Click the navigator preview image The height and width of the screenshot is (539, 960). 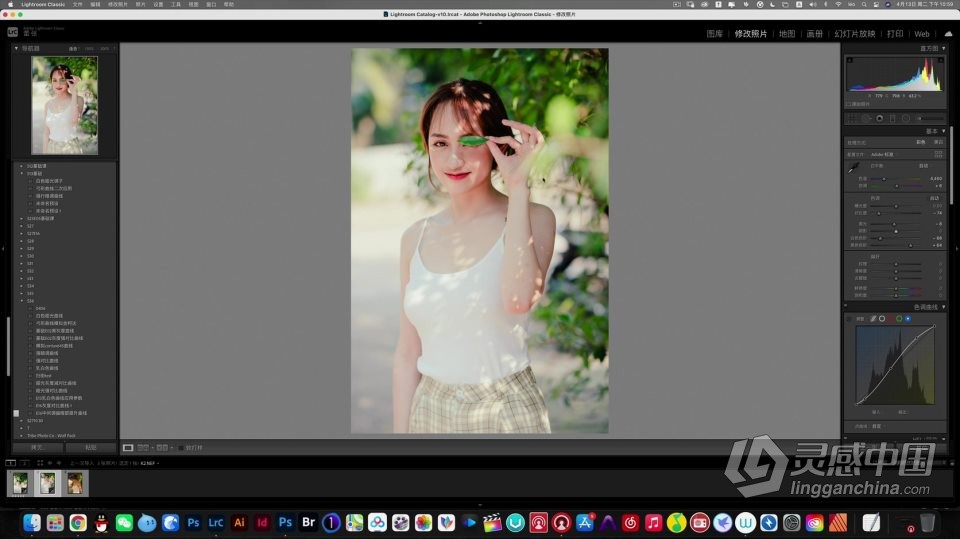tap(64, 105)
